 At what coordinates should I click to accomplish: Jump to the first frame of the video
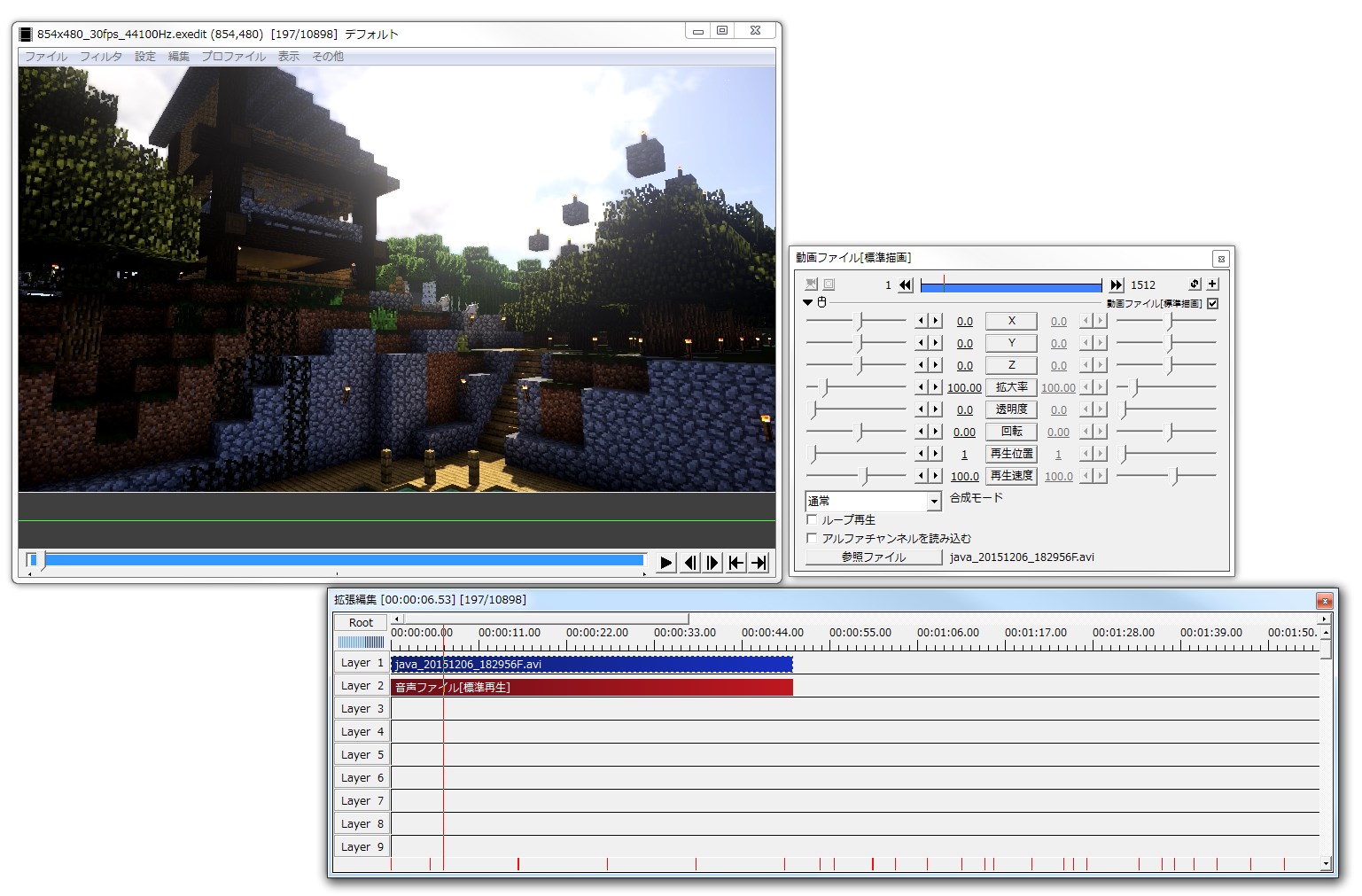(x=736, y=562)
